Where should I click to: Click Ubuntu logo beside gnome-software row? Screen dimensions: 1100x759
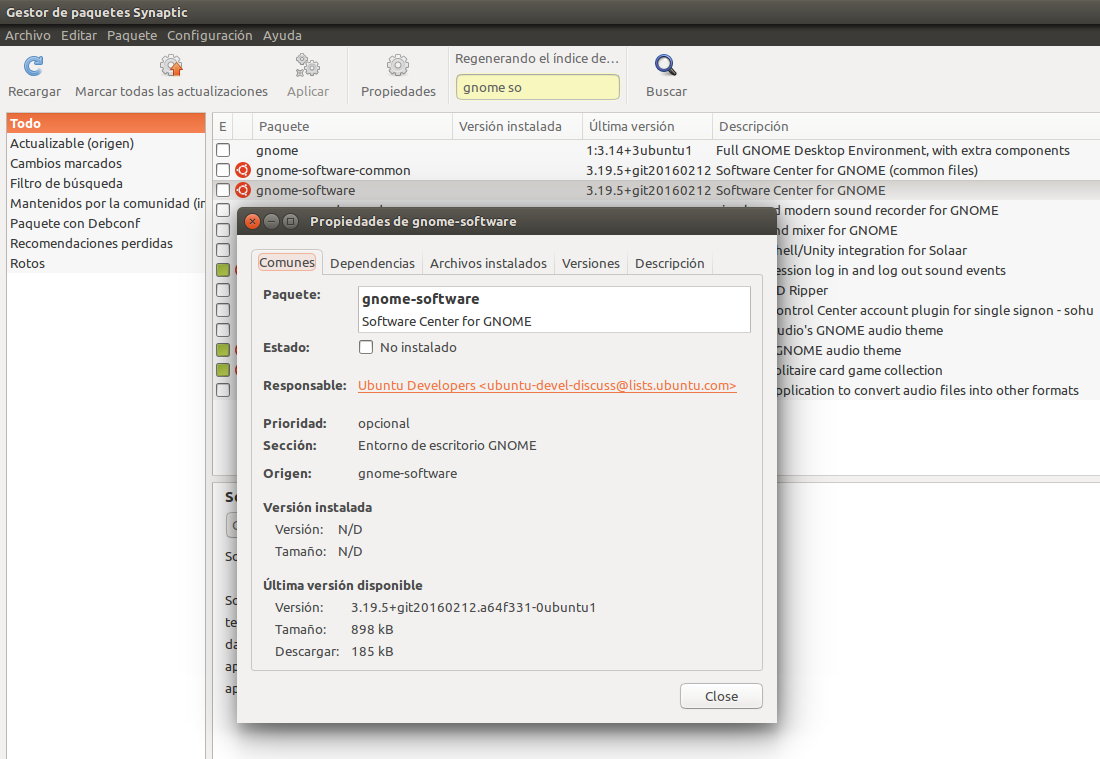[x=242, y=190]
